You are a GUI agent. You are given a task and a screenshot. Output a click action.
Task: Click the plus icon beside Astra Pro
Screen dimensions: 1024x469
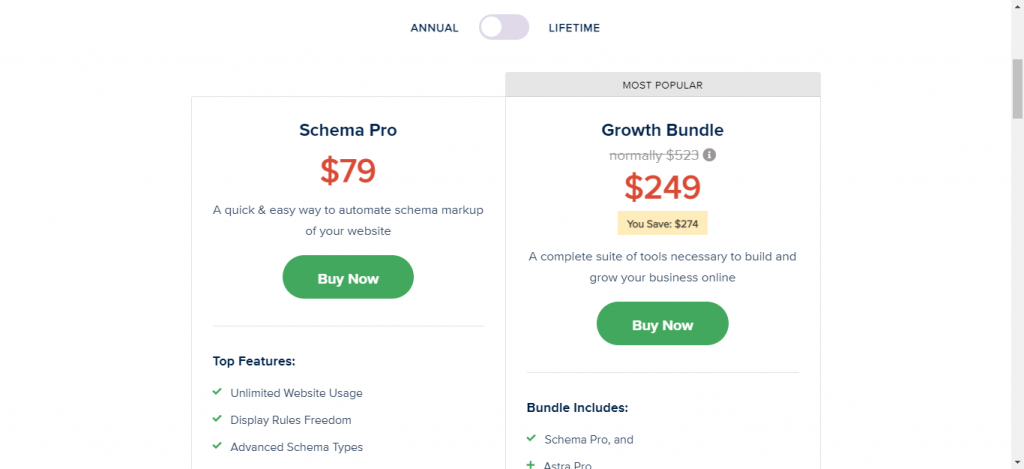pyautogui.click(x=531, y=465)
